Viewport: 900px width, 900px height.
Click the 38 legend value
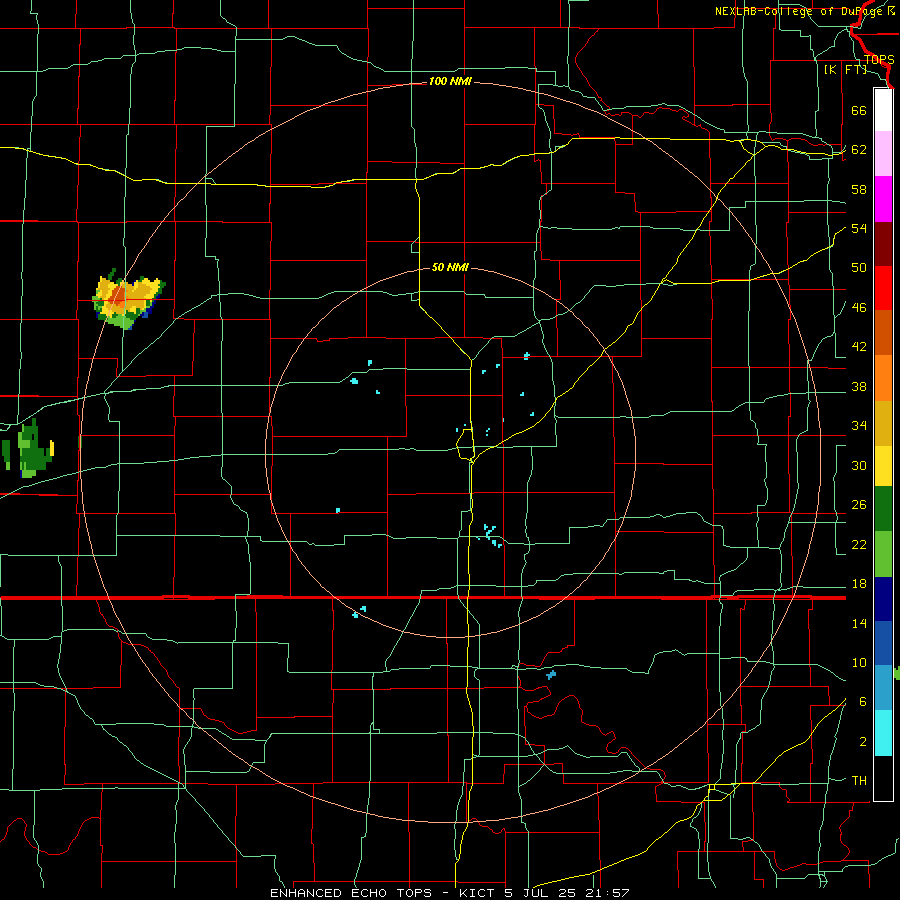point(859,386)
